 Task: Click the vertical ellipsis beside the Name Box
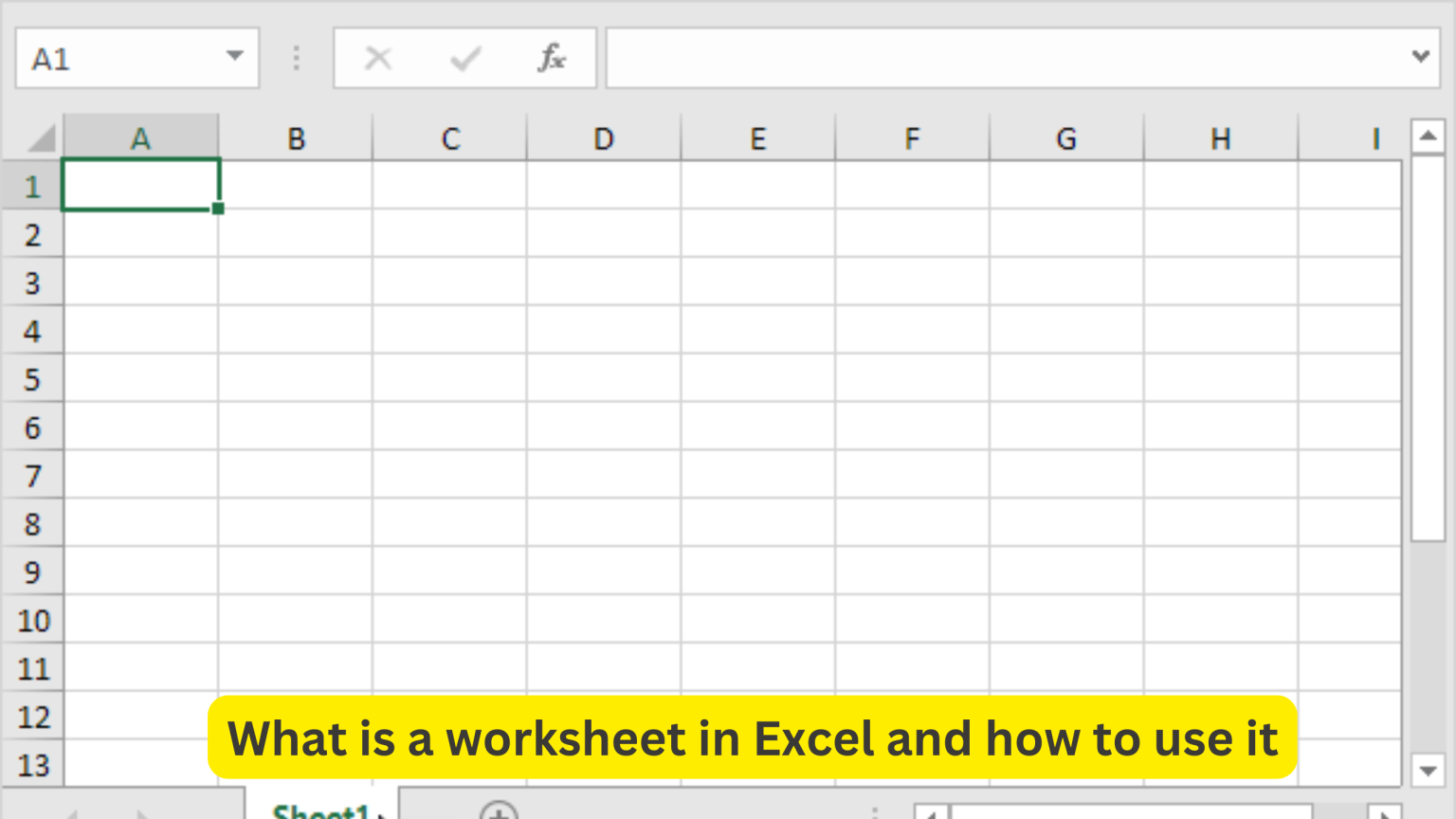coord(297,58)
